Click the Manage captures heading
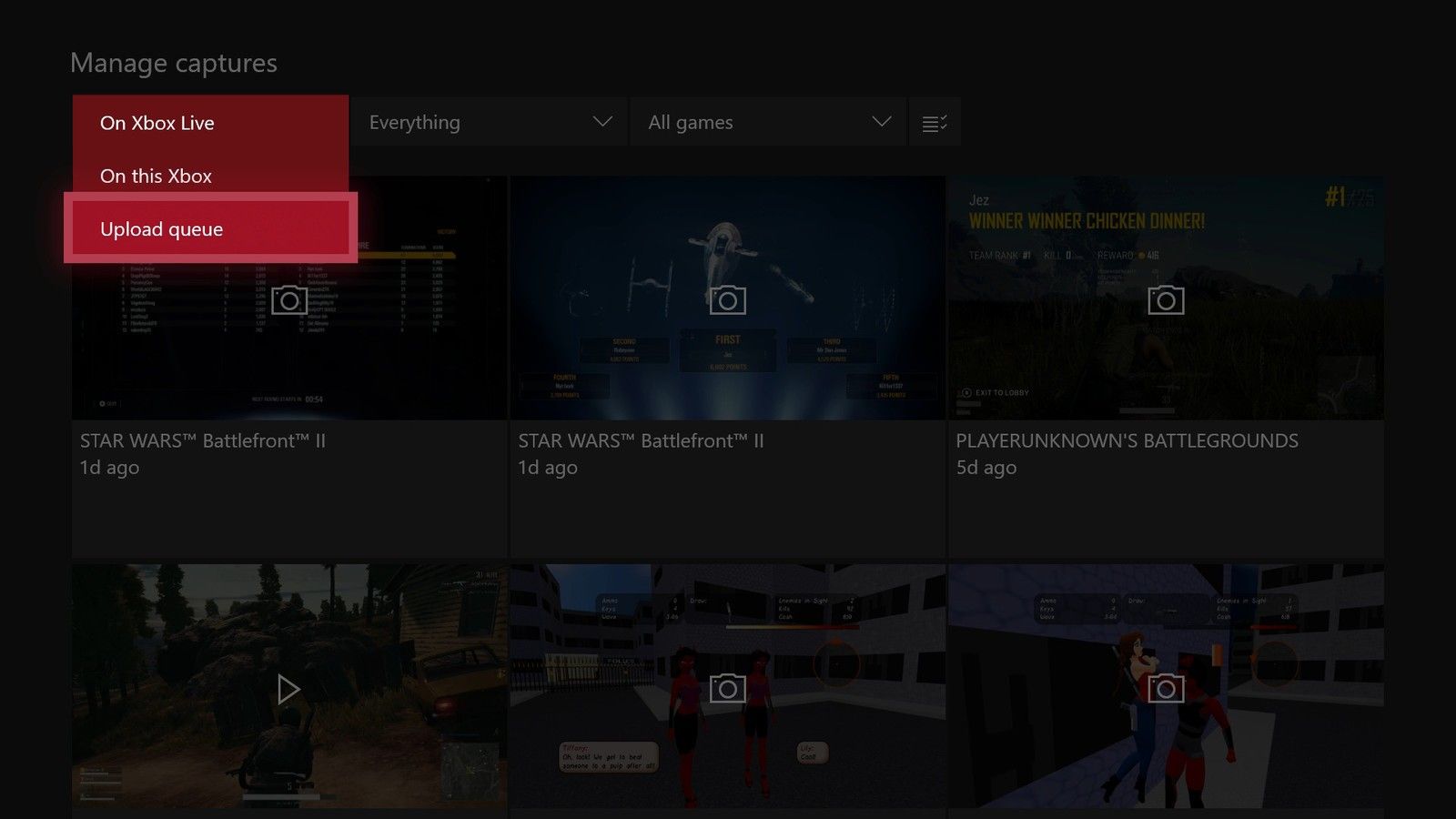Image resolution: width=1456 pixels, height=819 pixels. click(x=175, y=63)
